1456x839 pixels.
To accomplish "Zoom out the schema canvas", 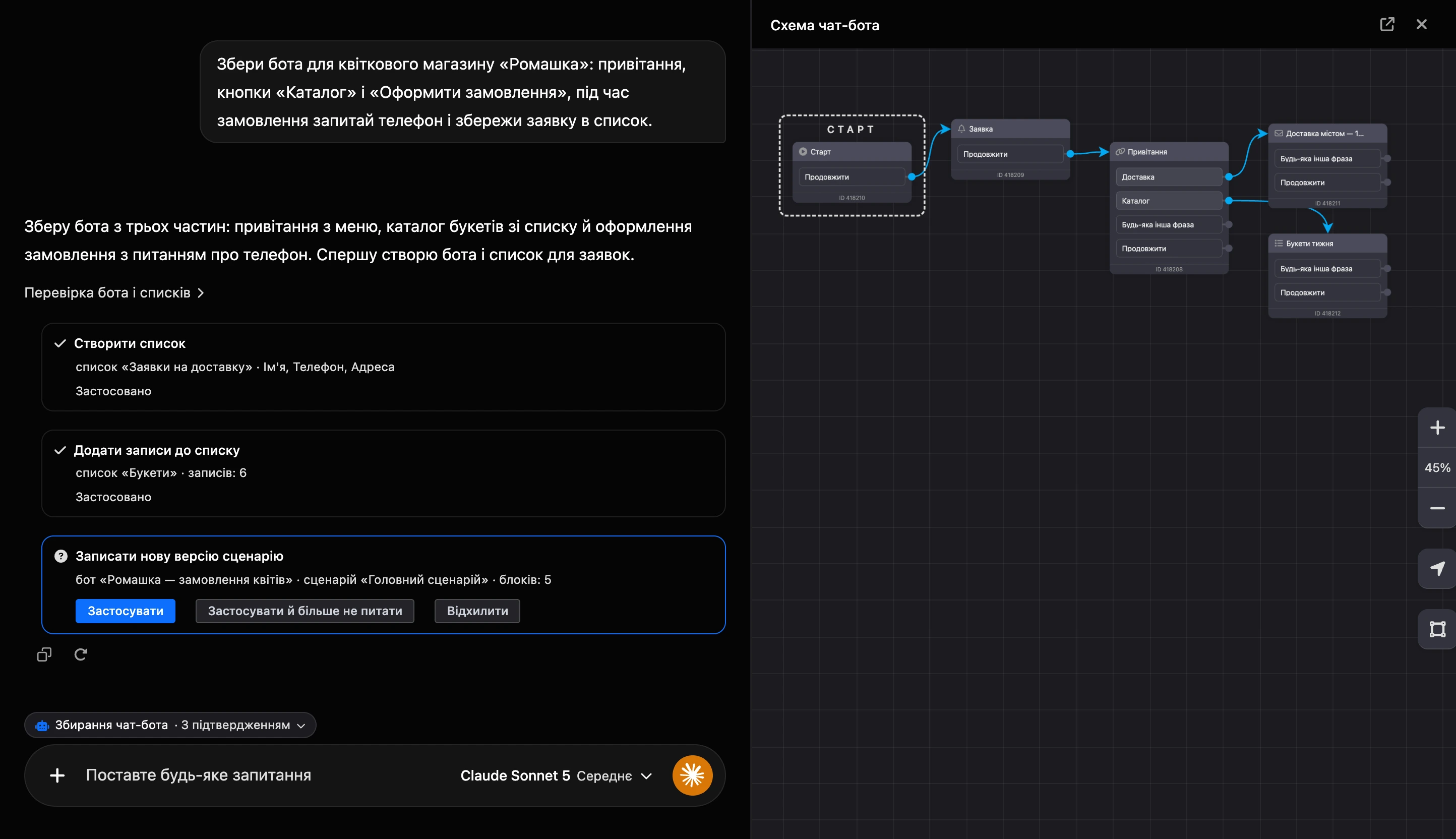I will (1437, 508).
